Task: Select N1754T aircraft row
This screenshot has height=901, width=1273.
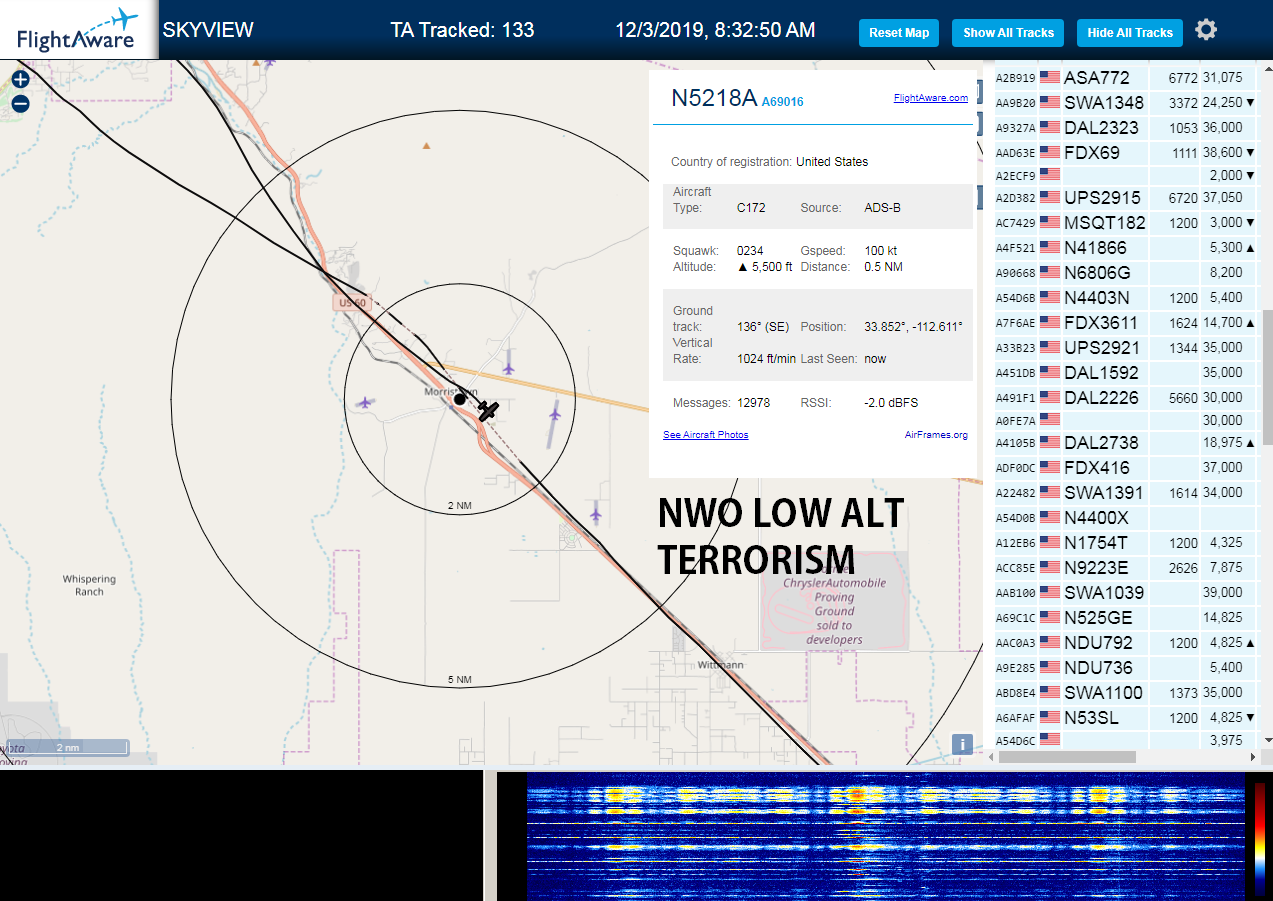Action: pyautogui.click(x=1126, y=542)
